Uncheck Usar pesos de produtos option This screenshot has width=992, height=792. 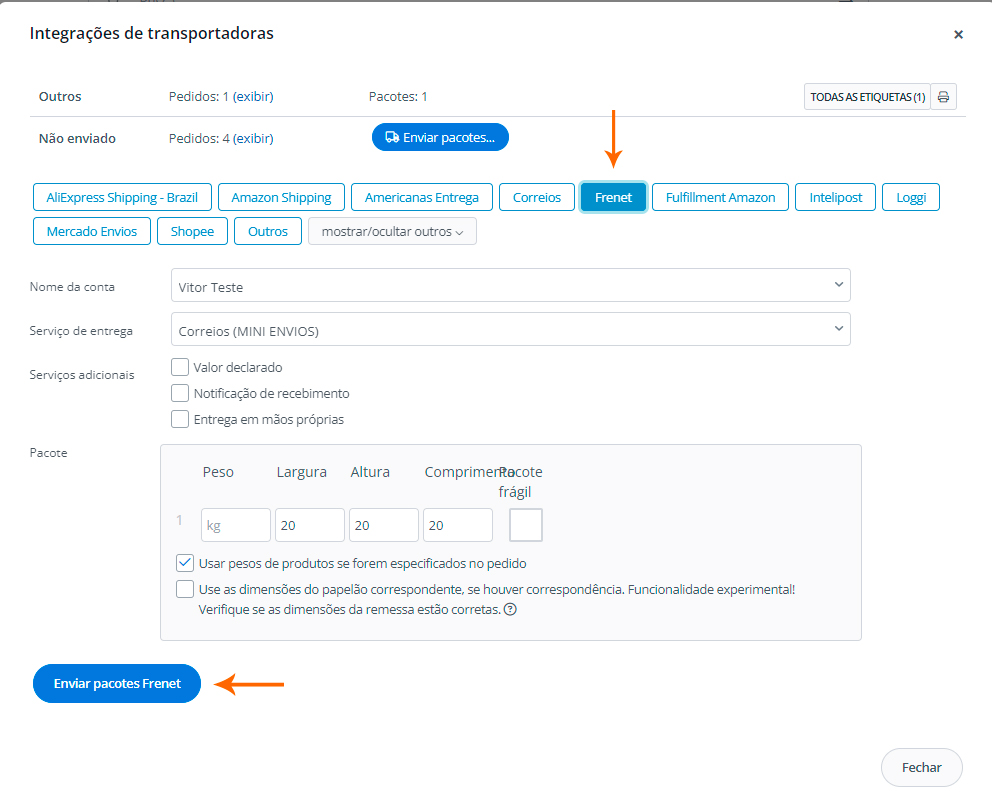[185, 563]
